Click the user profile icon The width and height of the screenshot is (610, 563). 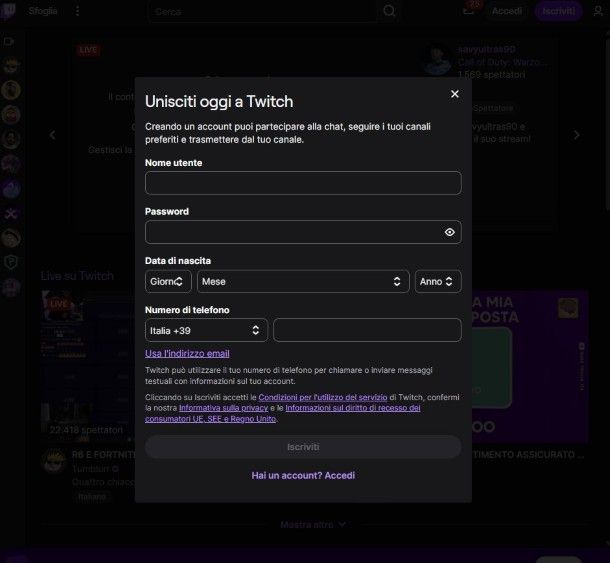click(x=598, y=11)
